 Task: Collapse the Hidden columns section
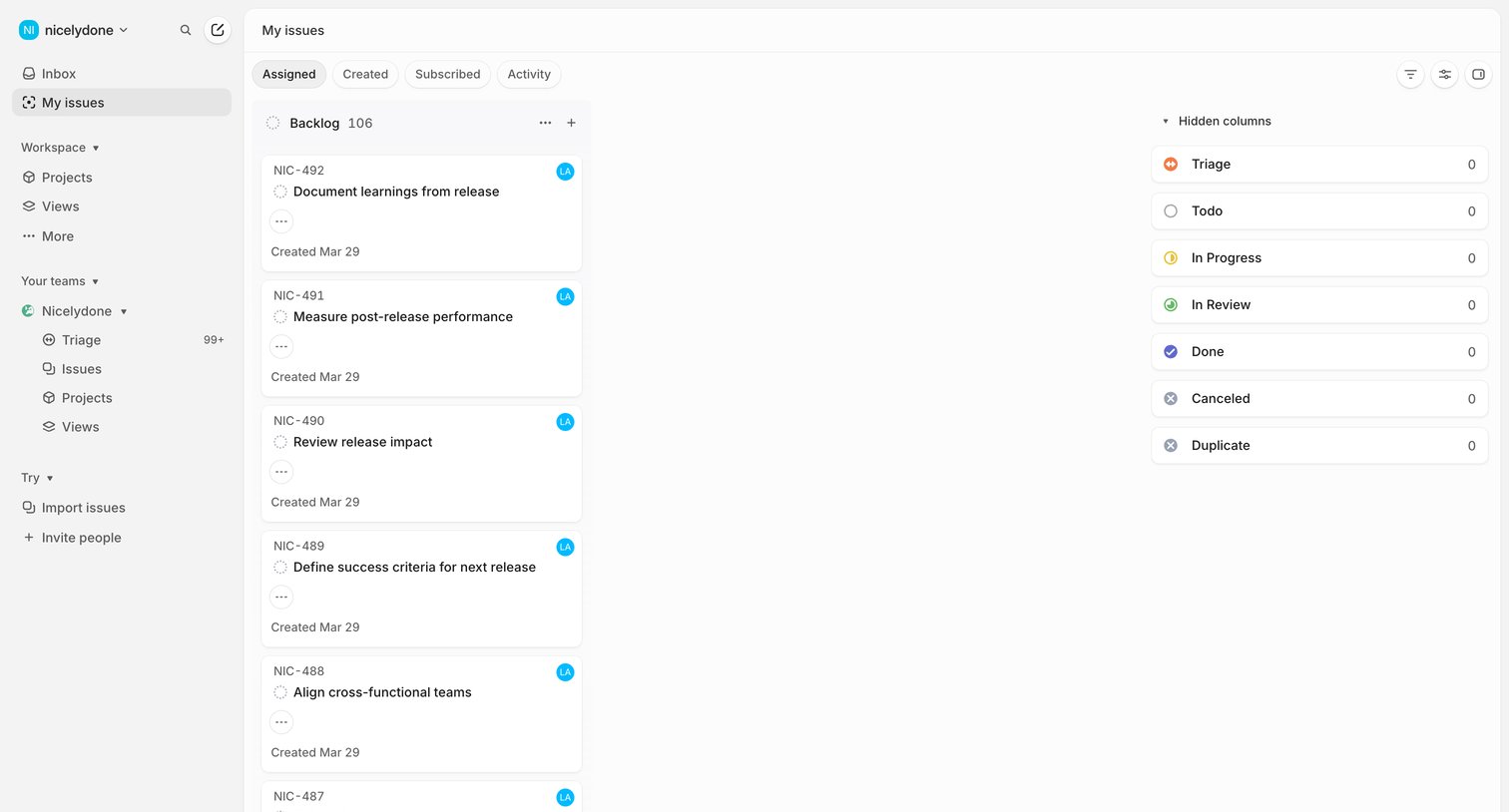point(1217,121)
